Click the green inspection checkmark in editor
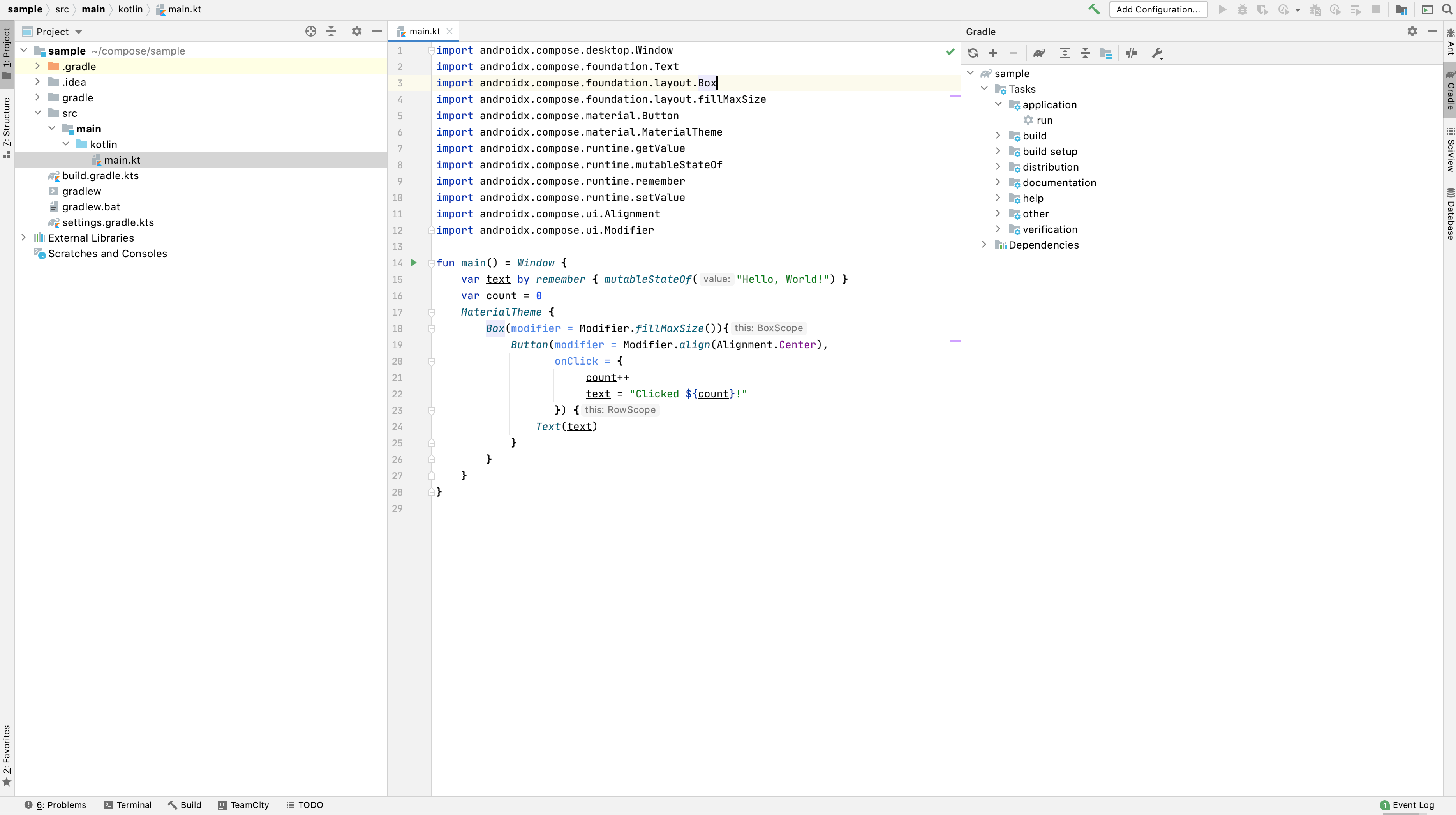Viewport: 1456px width, 815px height. click(x=950, y=51)
